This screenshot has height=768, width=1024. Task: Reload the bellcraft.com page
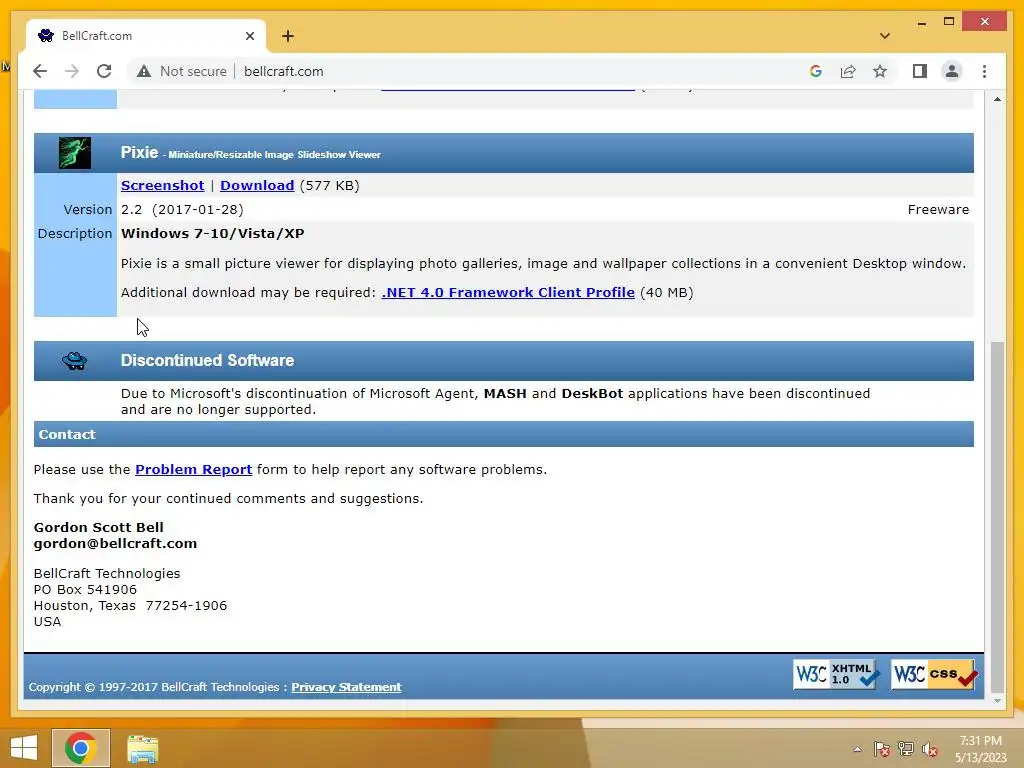104,71
